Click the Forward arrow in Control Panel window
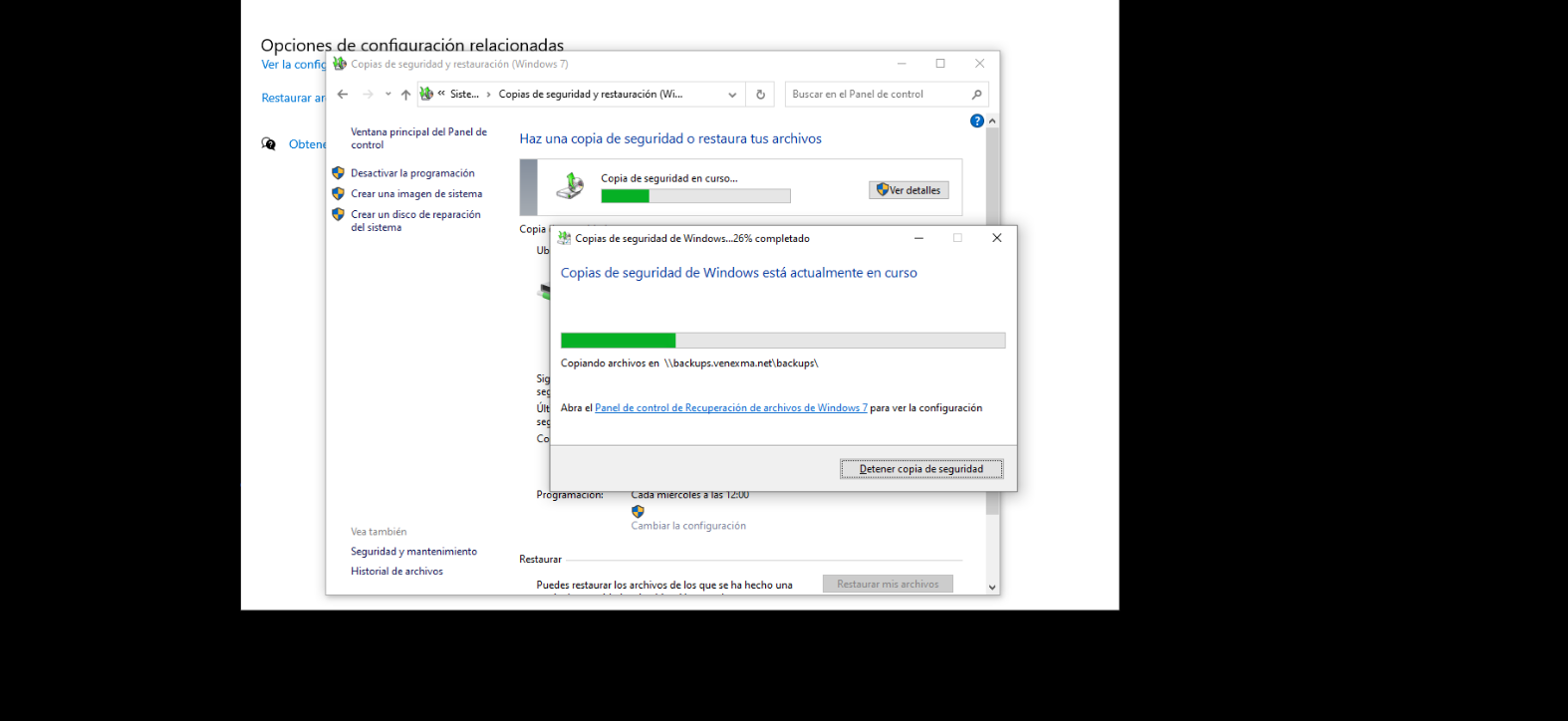Viewport: 1568px width, 721px height. [368, 95]
